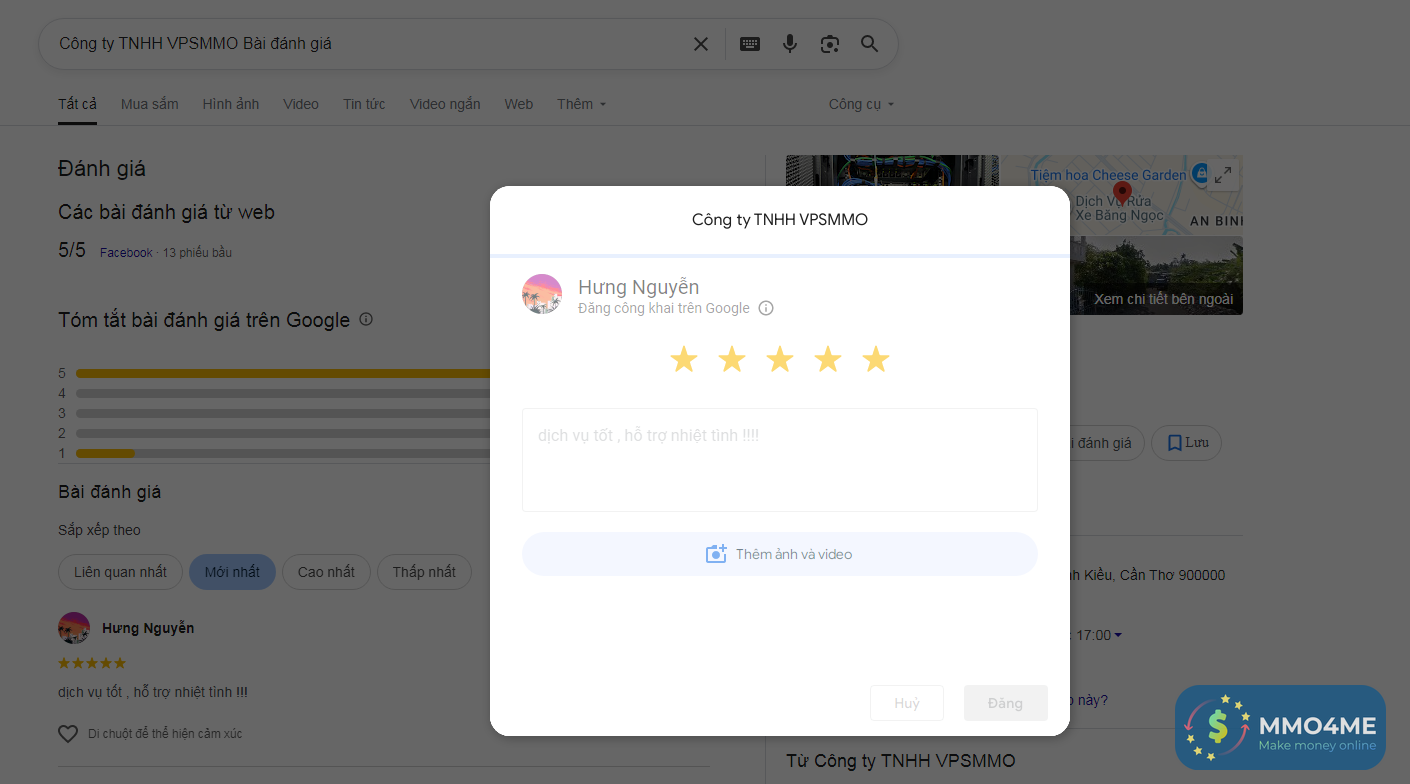Click the camera icon for adding photos
Image resolution: width=1410 pixels, height=784 pixels.
(x=716, y=554)
